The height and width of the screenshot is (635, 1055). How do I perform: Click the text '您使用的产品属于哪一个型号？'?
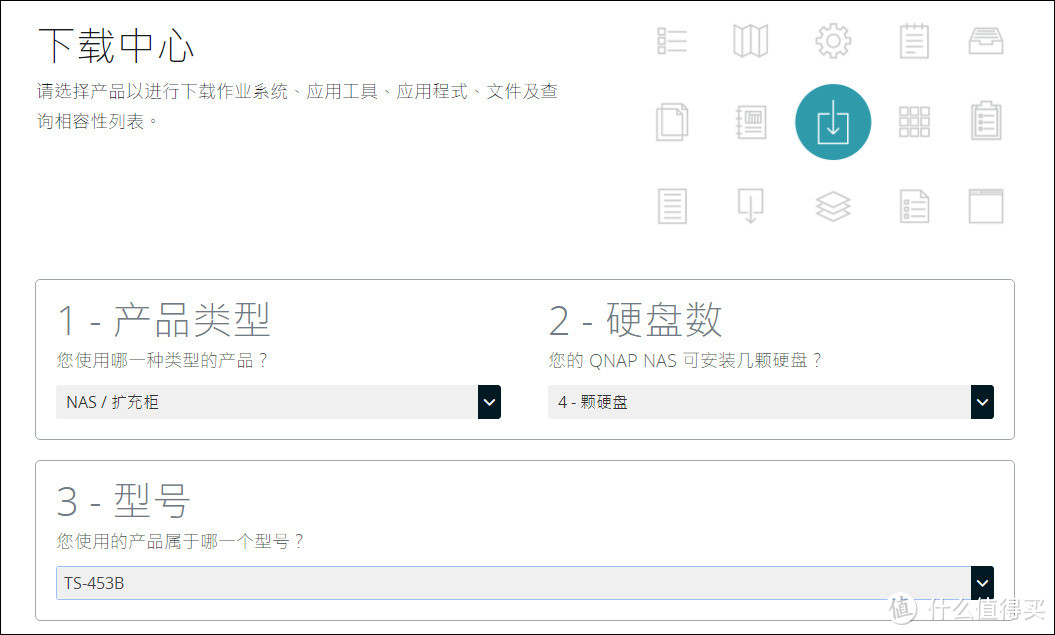pyautogui.click(x=180, y=541)
